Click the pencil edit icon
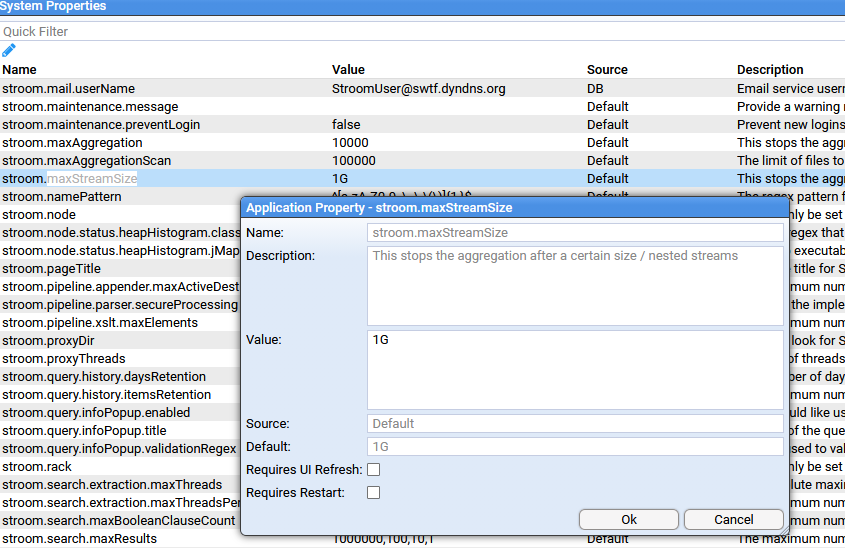This screenshot has width=845, height=548. pos(9,50)
